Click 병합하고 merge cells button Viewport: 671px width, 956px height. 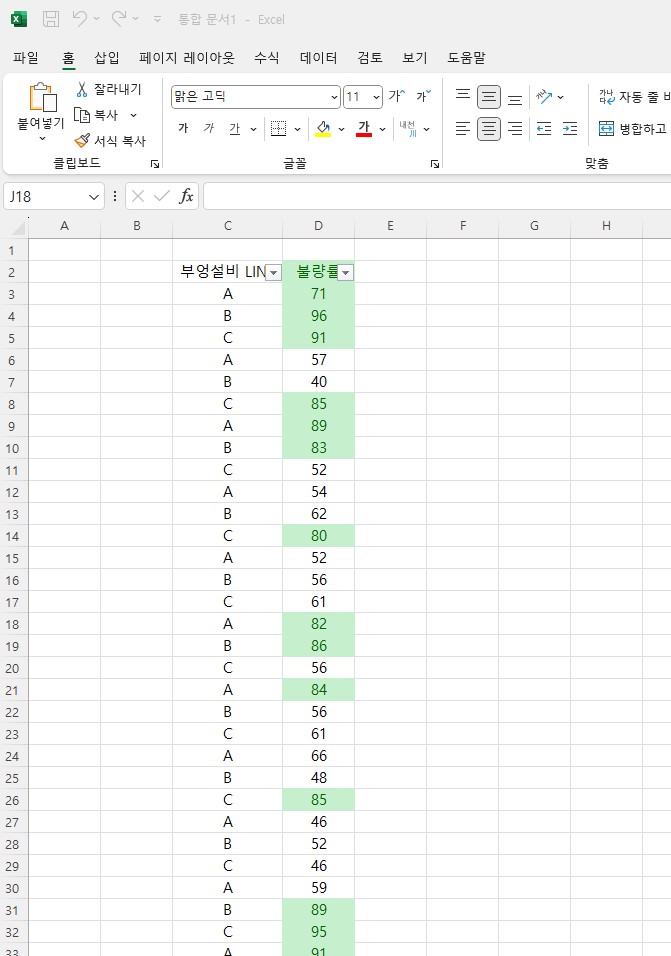pos(634,129)
